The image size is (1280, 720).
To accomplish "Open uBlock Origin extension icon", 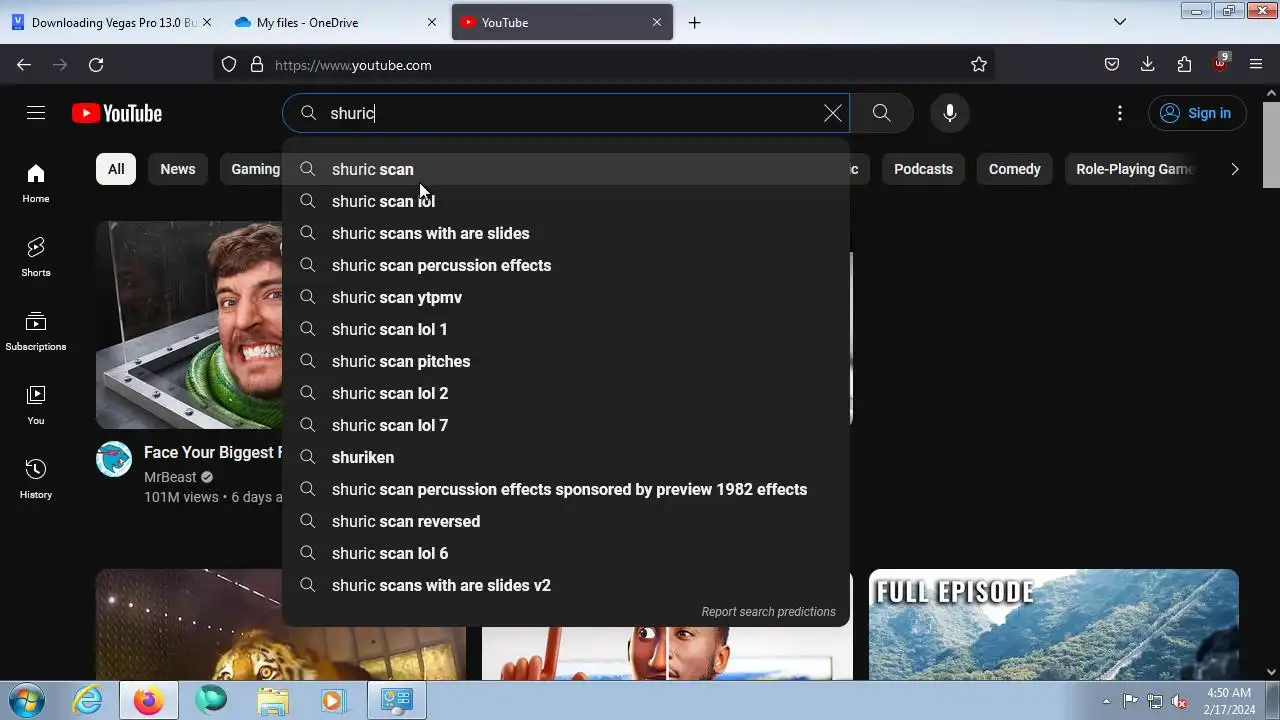I will (1220, 63).
